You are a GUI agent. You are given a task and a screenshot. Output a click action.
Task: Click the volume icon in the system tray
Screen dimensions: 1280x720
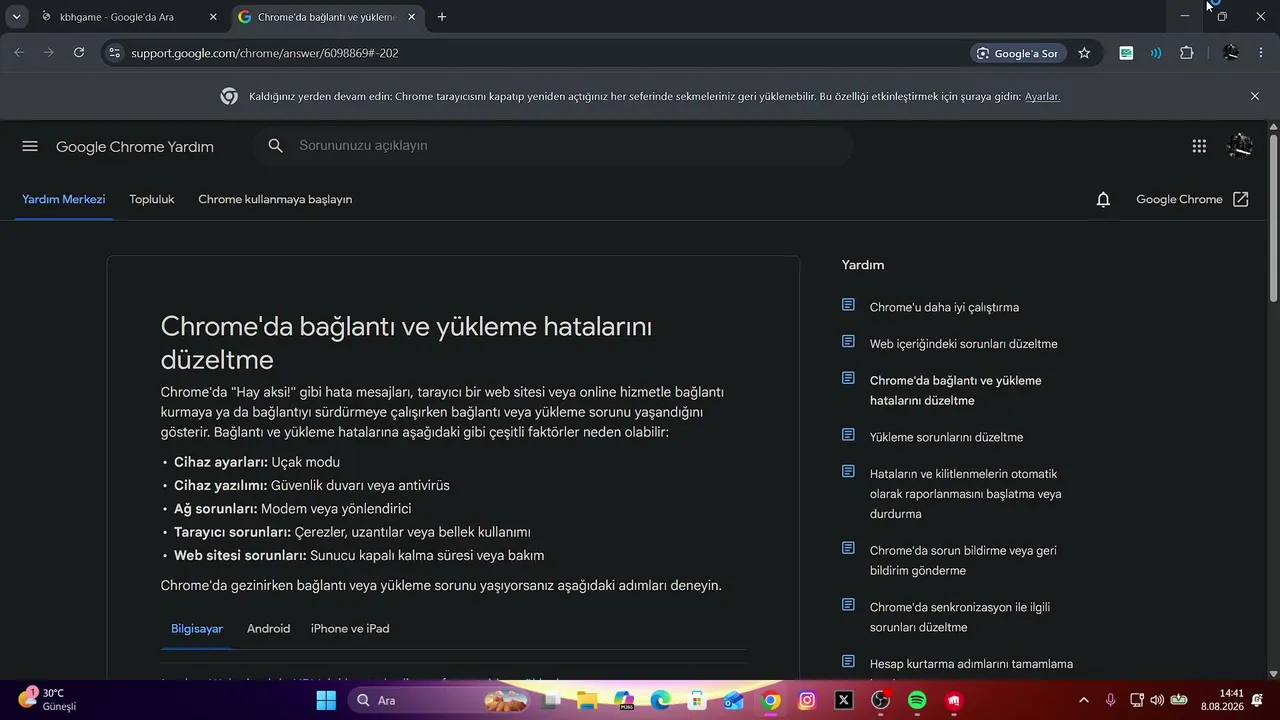(x=1157, y=700)
